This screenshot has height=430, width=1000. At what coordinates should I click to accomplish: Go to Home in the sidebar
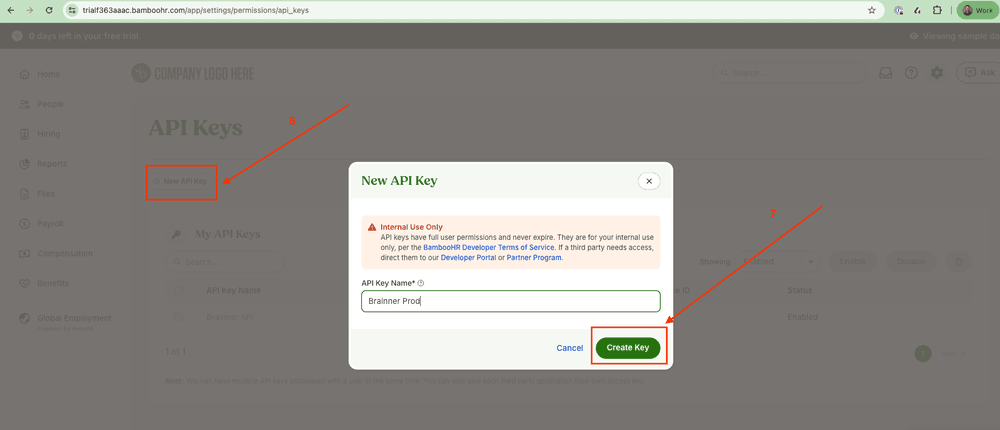tap(48, 74)
